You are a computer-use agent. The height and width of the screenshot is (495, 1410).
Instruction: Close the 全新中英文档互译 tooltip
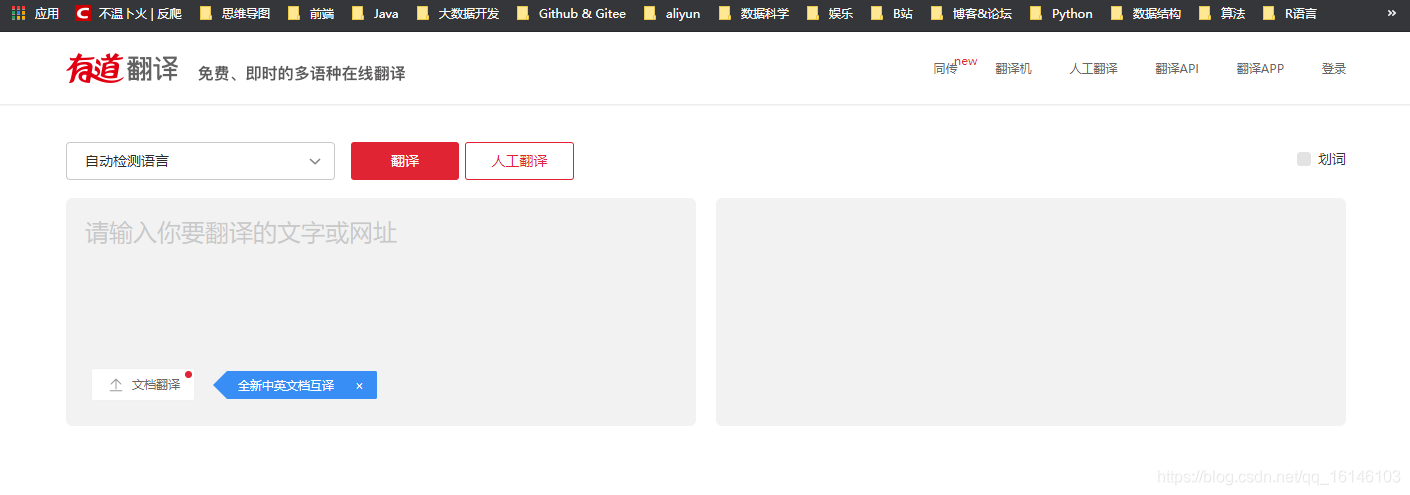pos(360,386)
